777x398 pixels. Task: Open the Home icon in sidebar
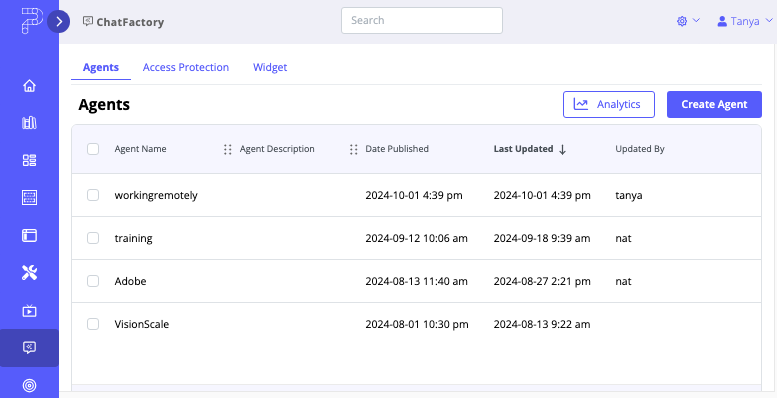coord(29,86)
